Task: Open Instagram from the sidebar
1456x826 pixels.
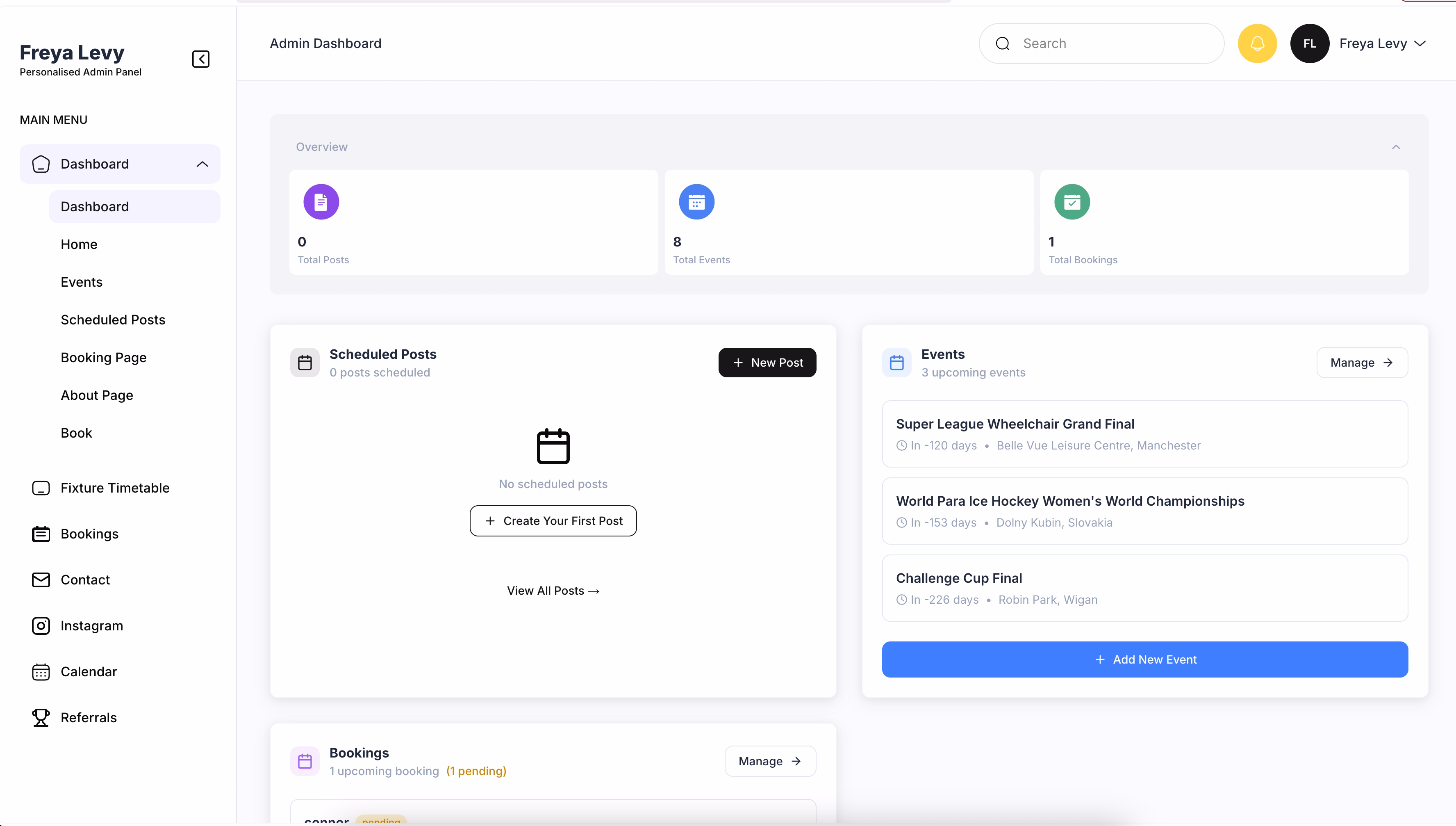Action: click(x=91, y=626)
